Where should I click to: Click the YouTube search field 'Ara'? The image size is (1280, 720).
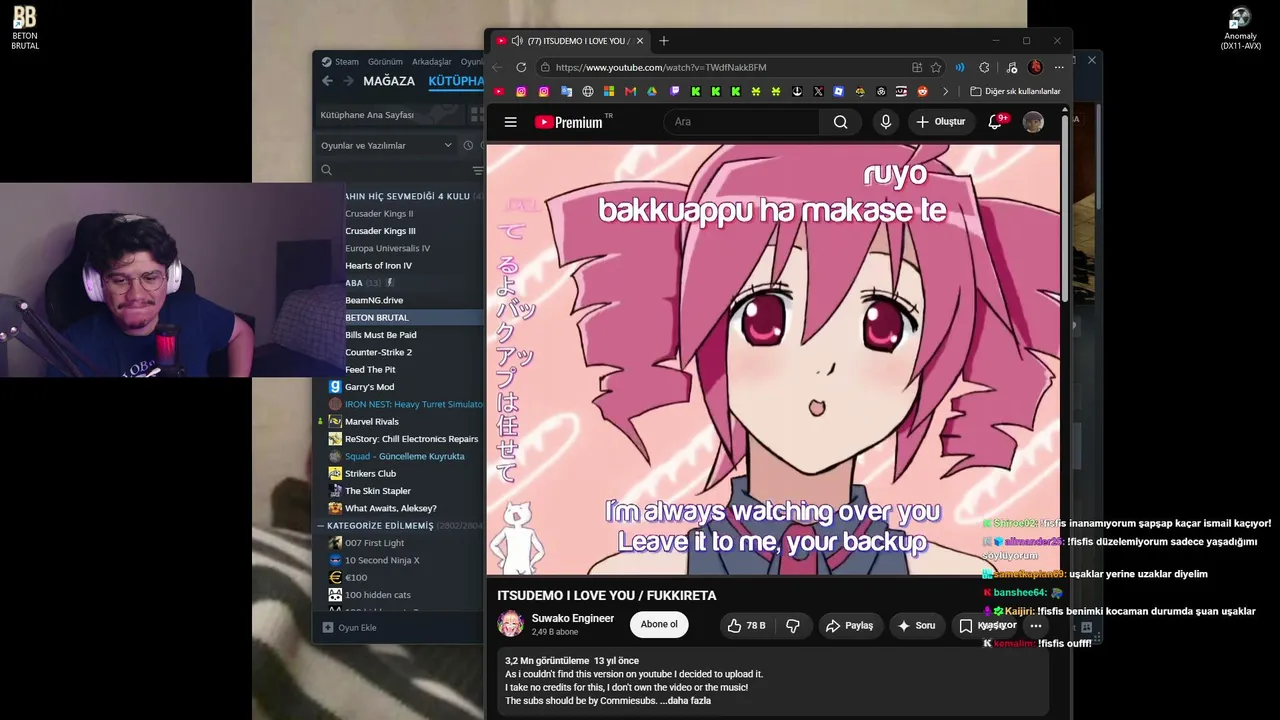742,122
